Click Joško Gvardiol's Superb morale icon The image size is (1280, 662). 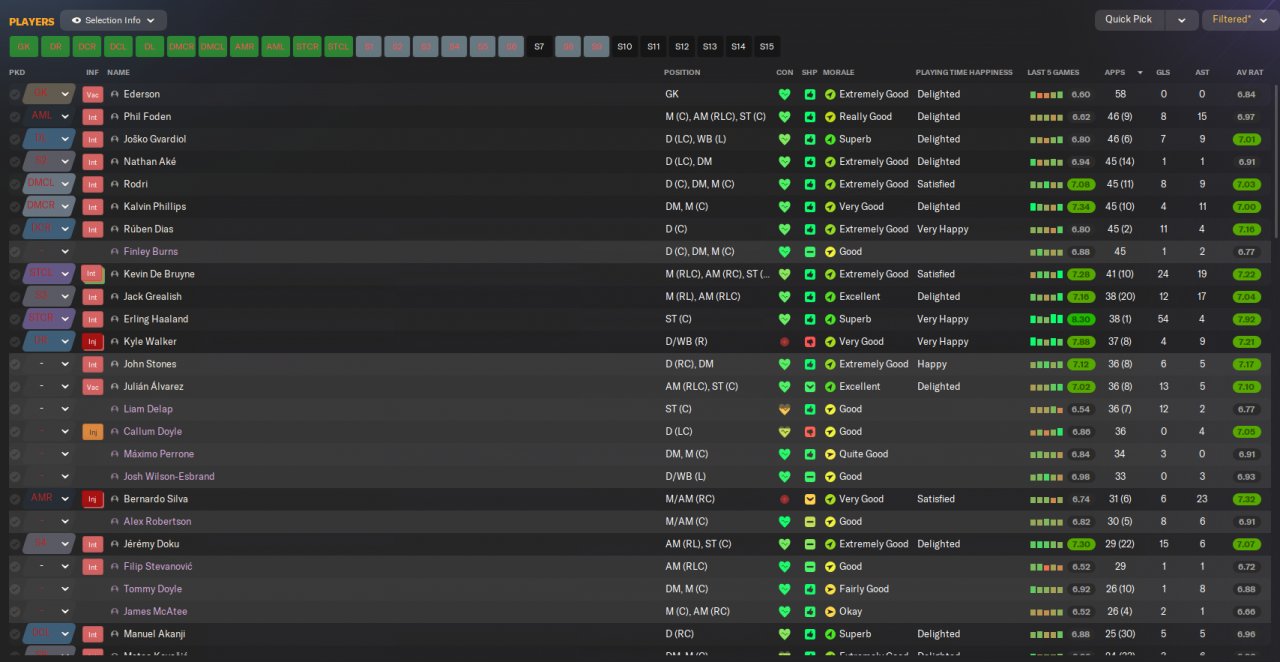830,139
